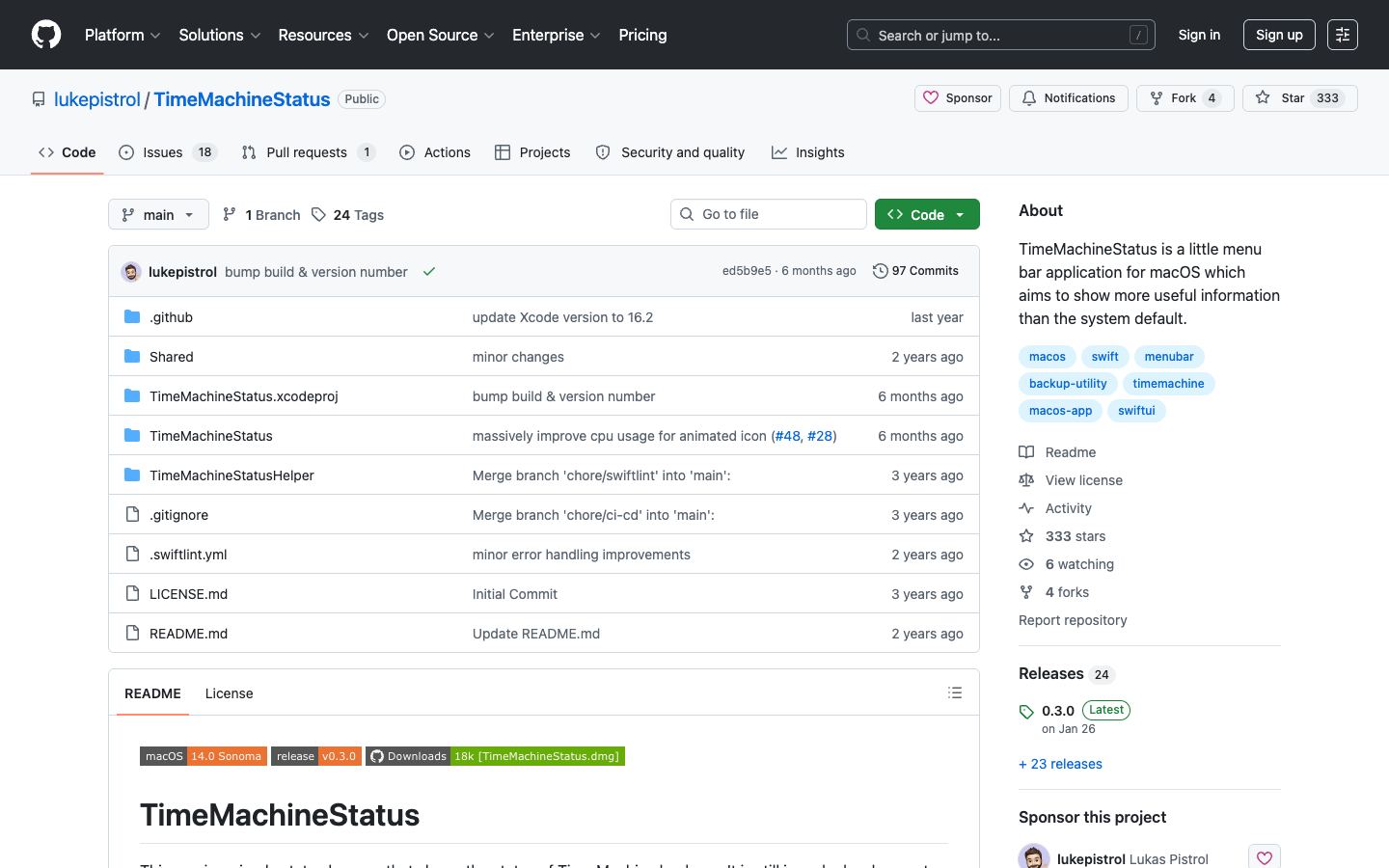The width and height of the screenshot is (1389, 868).
Task: Open the command palette icon button
Action: point(1342,35)
